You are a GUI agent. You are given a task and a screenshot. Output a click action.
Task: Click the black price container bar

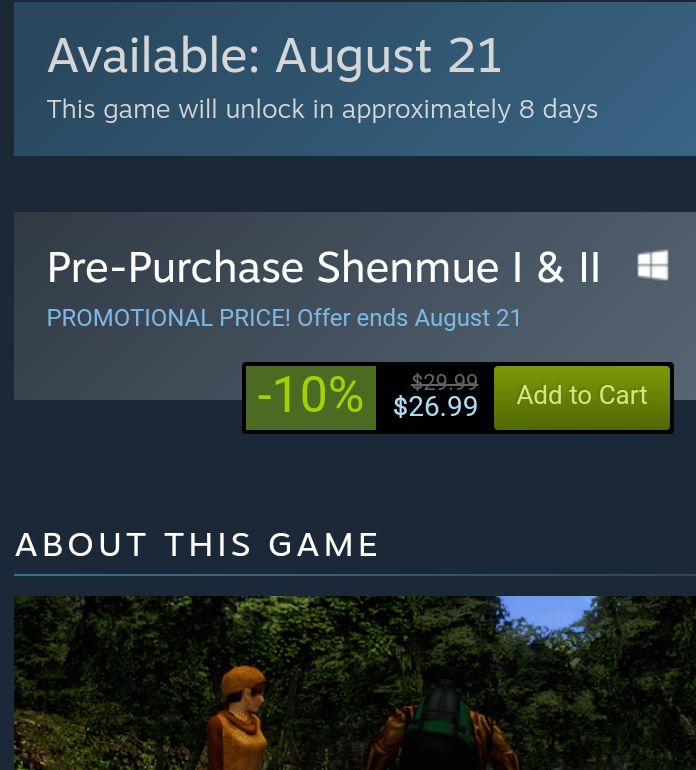458,398
